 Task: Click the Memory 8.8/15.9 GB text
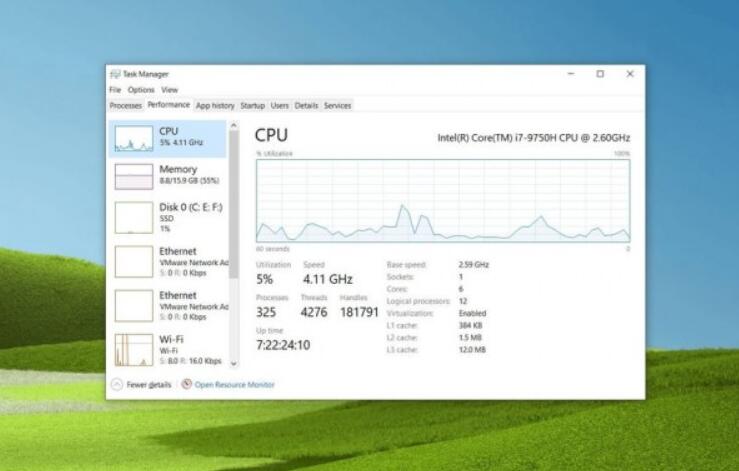pyautogui.click(x=189, y=181)
